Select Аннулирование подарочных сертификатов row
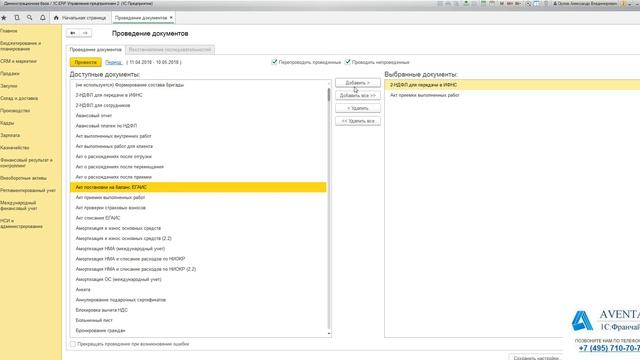This screenshot has height=360, width=640. pyautogui.click(x=198, y=300)
